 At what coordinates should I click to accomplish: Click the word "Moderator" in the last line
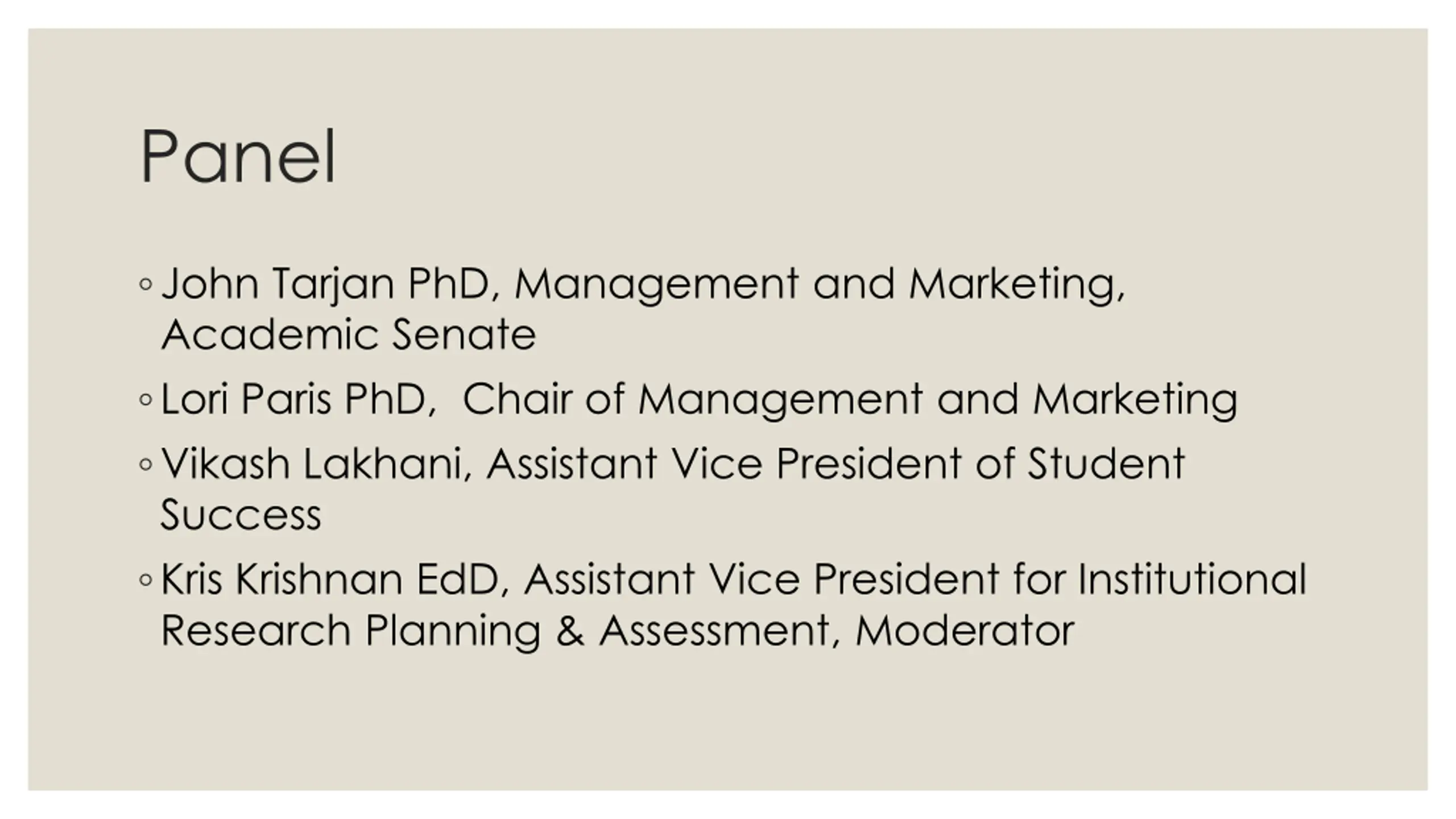pyautogui.click(x=965, y=631)
